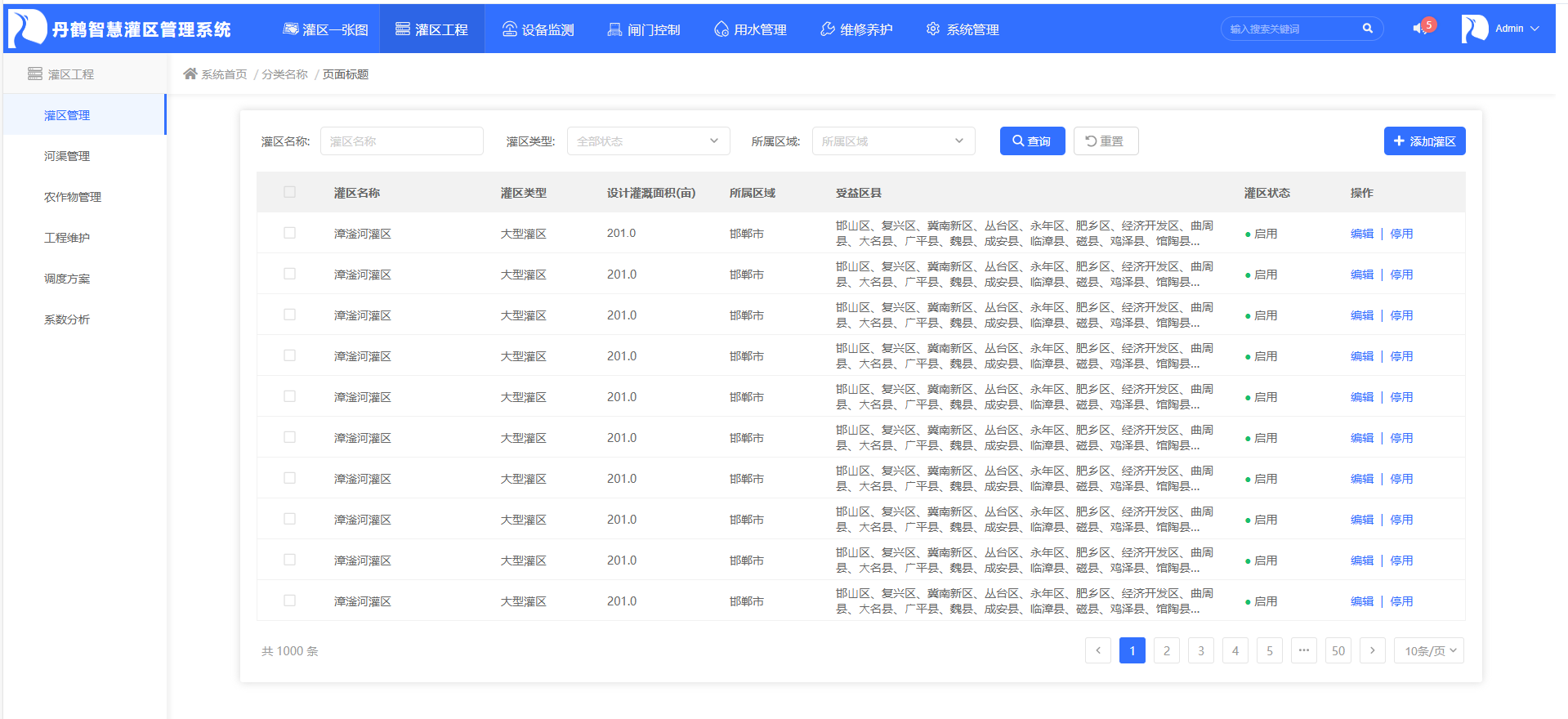
Task: Select 系数分析 in sidebar
Action: pyautogui.click(x=84, y=319)
